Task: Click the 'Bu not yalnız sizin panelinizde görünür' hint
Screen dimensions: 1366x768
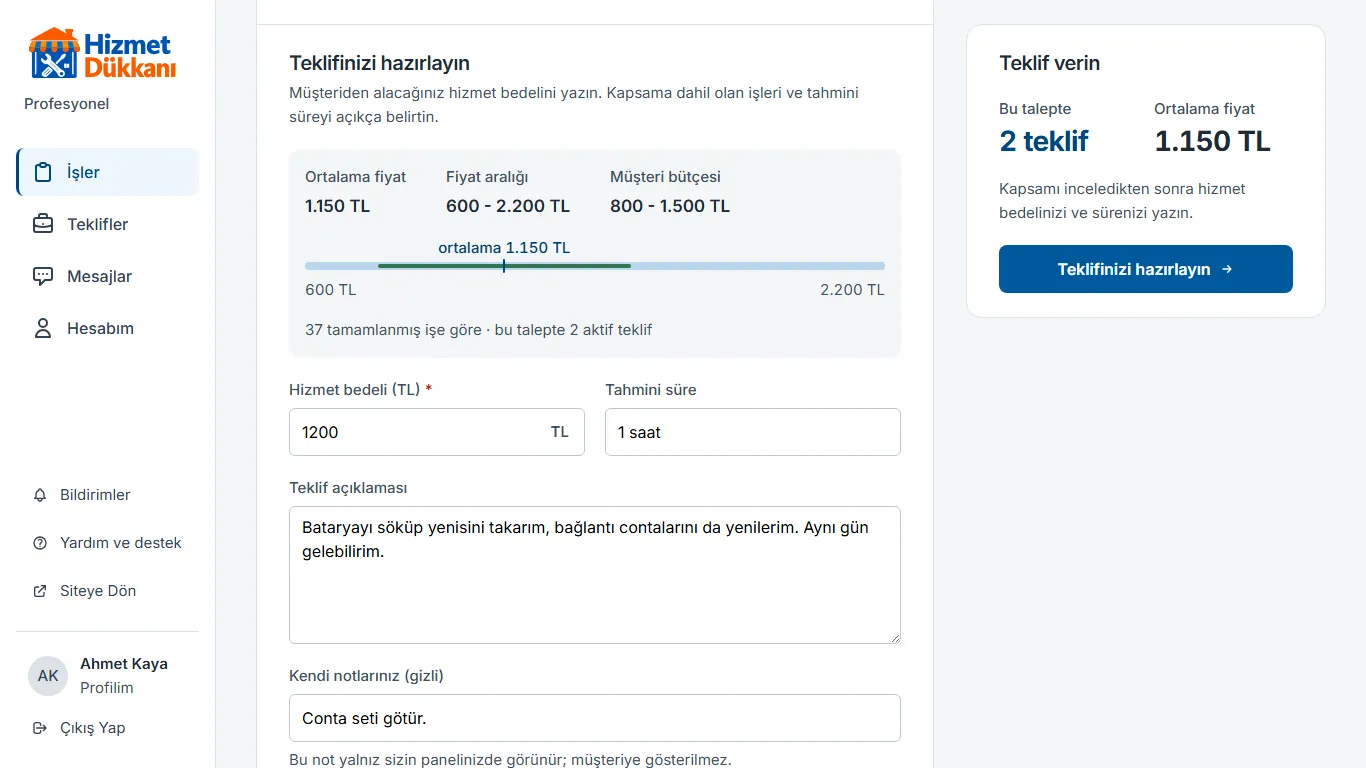Action: coord(510,760)
